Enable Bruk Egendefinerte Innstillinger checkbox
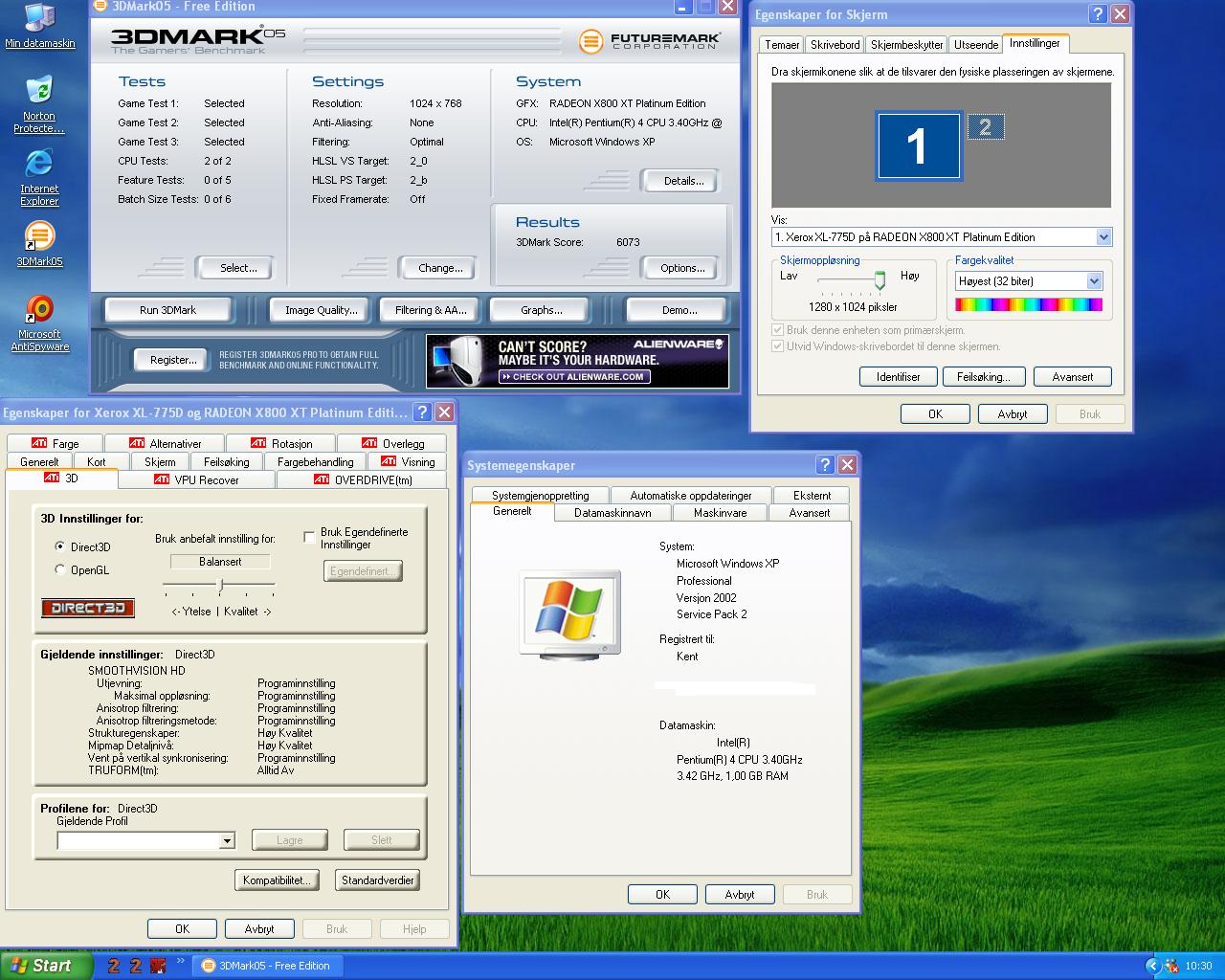 click(x=309, y=538)
